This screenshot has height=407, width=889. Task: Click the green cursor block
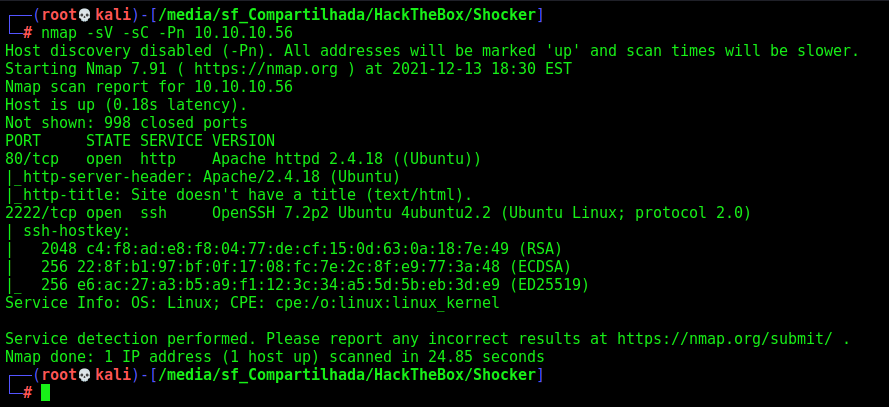[x=45, y=392]
